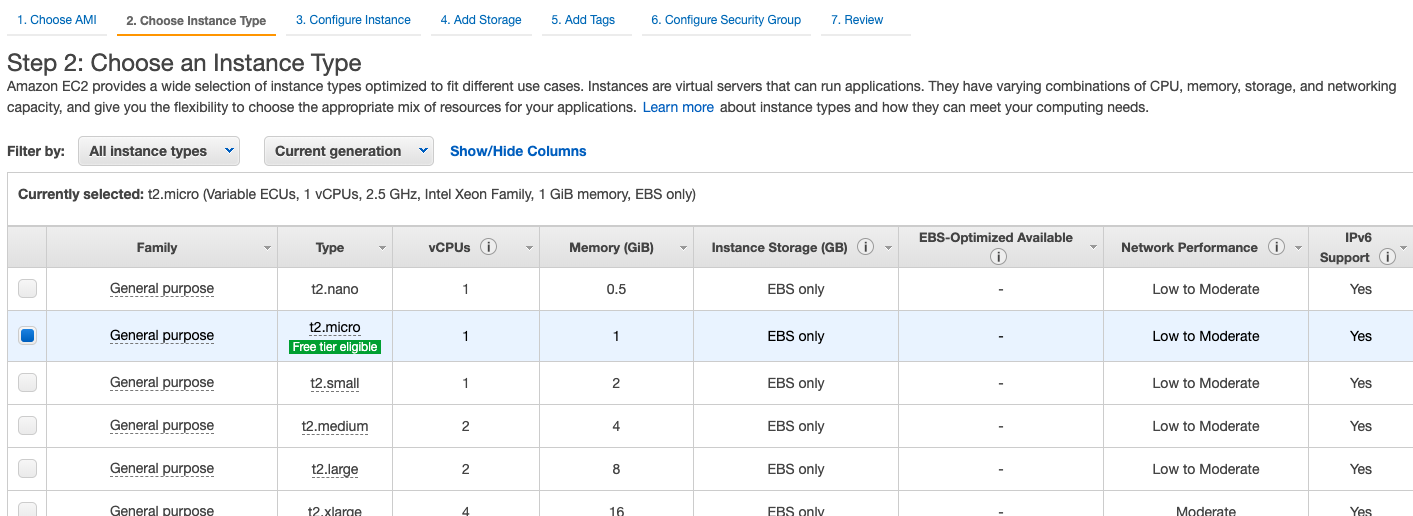Open the Family column sort arrow

click(x=267, y=248)
